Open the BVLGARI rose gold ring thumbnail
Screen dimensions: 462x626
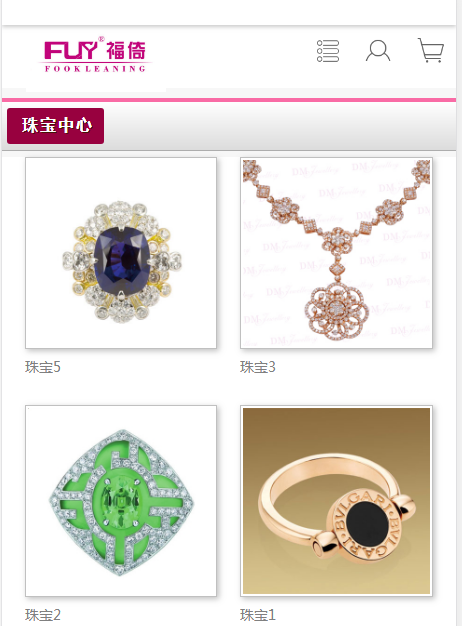(x=336, y=501)
